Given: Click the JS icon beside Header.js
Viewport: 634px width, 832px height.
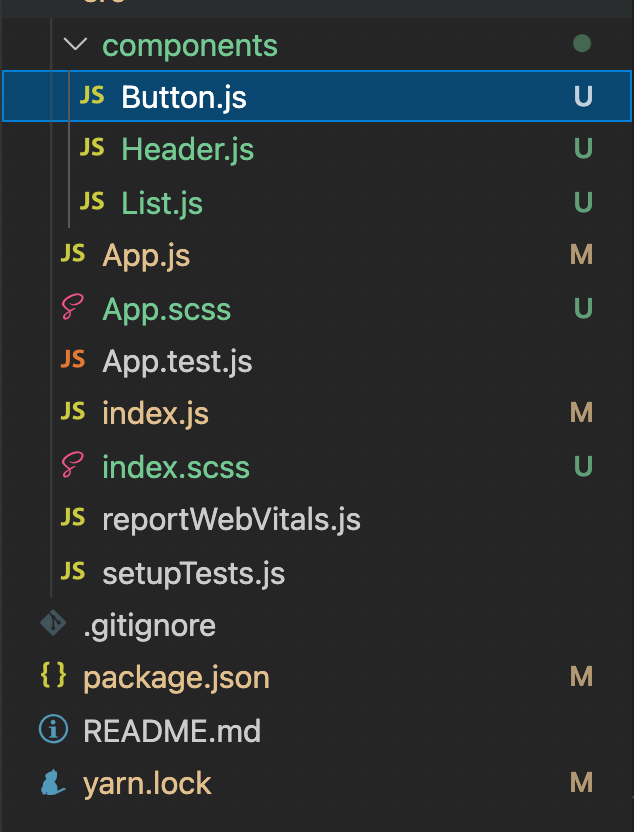Looking at the screenshot, I should tap(92, 149).
